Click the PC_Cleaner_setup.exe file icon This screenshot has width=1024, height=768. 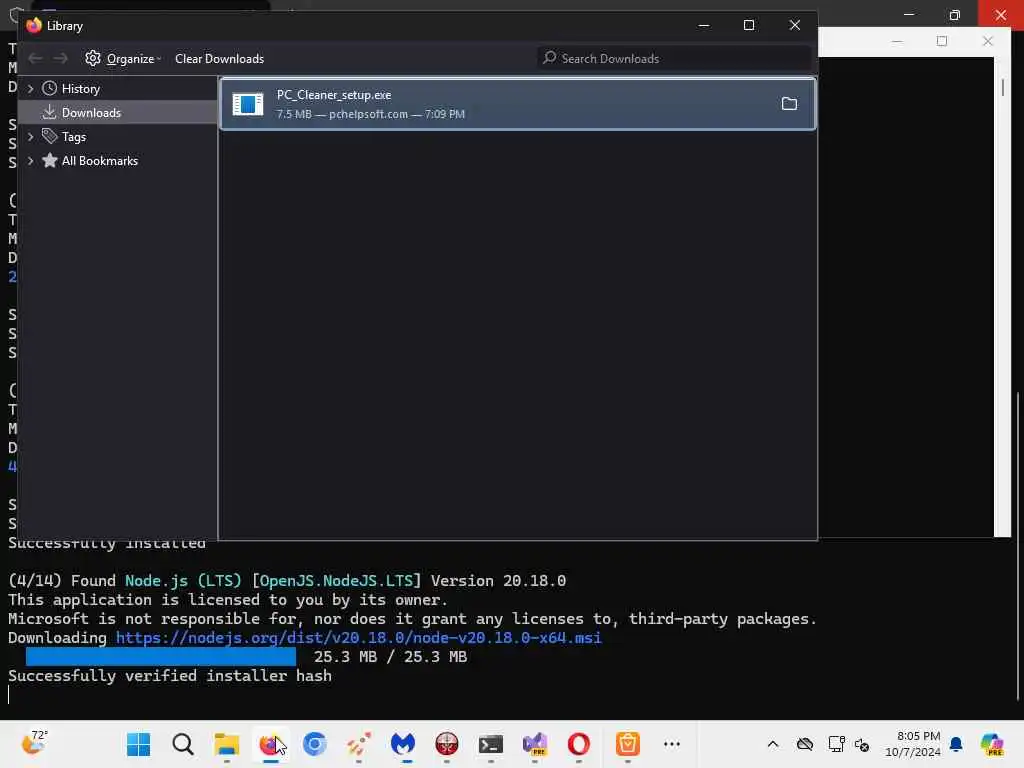[x=248, y=104]
